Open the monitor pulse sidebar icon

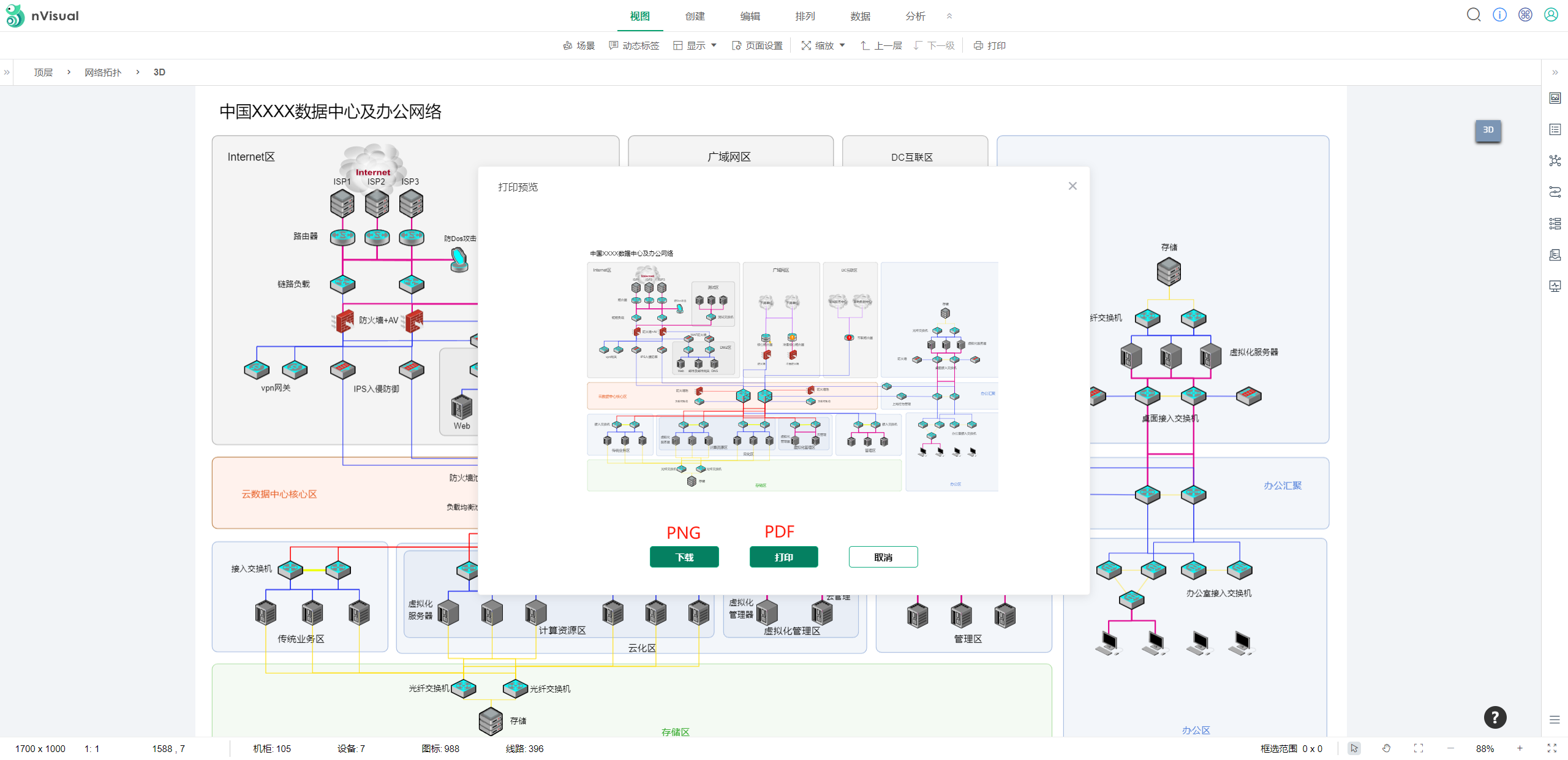click(x=1555, y=286)
